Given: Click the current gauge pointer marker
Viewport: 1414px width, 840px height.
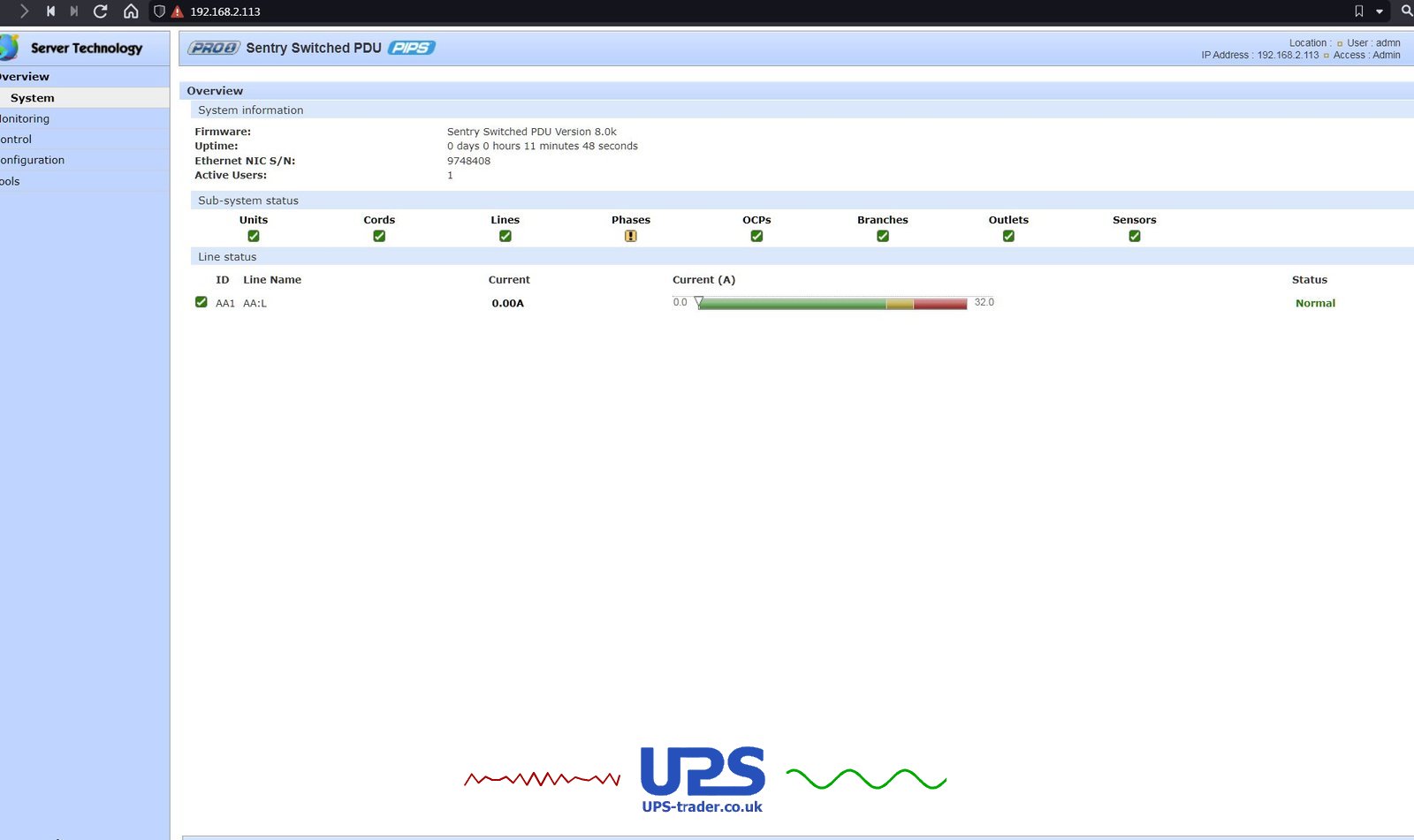Looking at the screenshot, I should (x=699, y=301).
